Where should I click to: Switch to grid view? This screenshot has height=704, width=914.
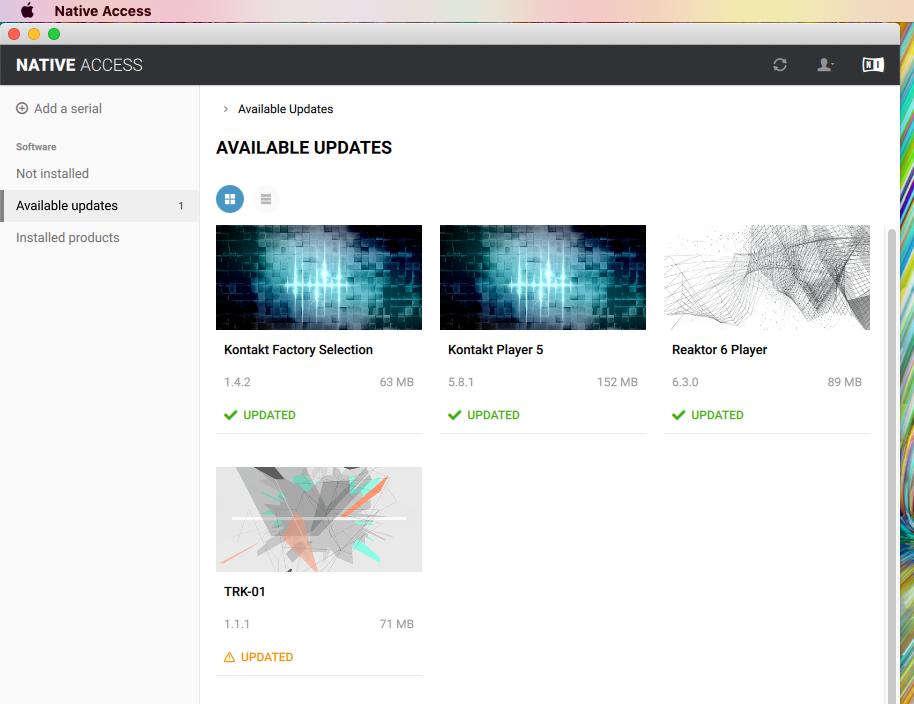230,199
